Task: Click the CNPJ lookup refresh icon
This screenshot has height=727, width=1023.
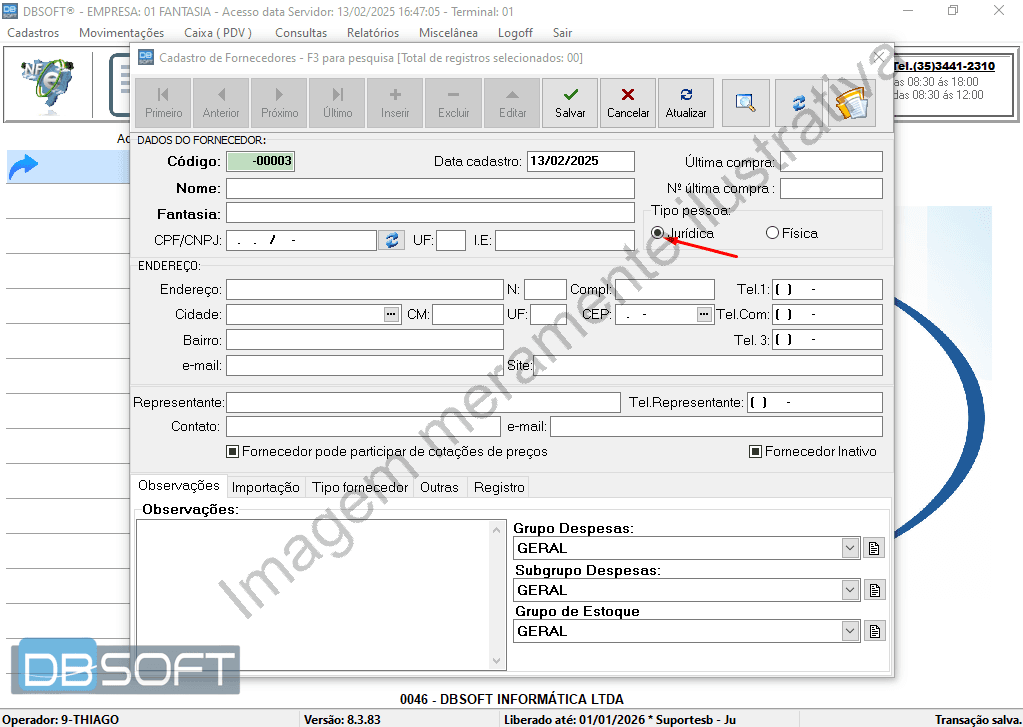Action: pyautogui.click(x=391, y=240)
